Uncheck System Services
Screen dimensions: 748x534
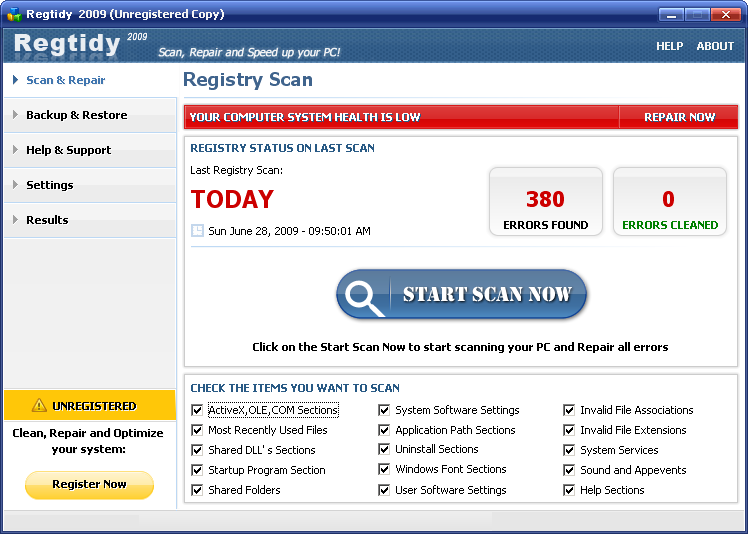pyautogui.click(x=569, y=450)
